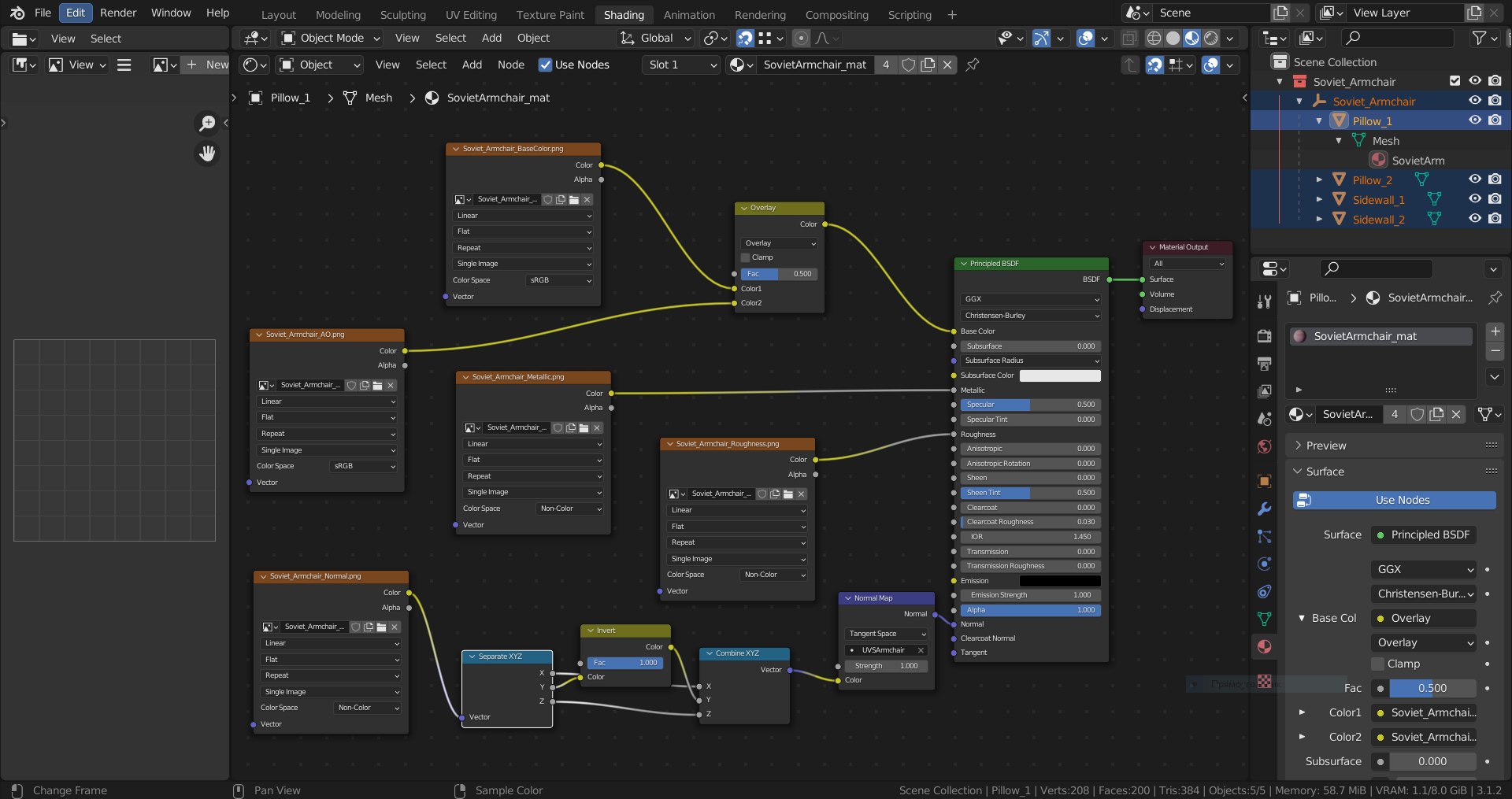The height and width of the screenshot is (799, 1512).
Task: Open the File menu
Action: coord(43,13)
